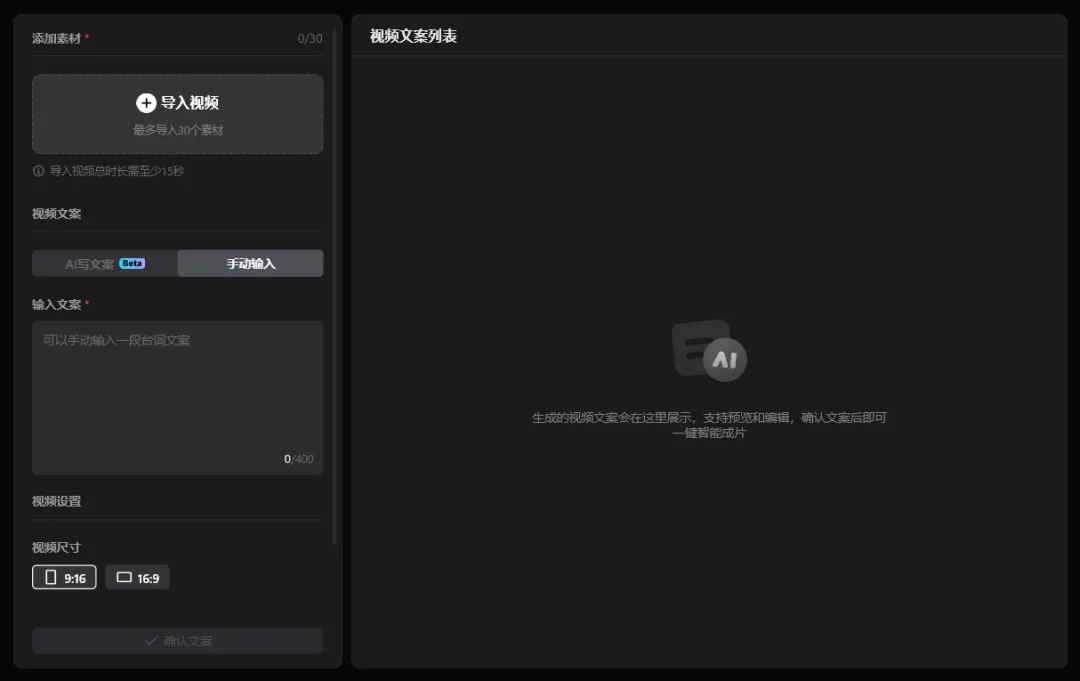Click the AI placeholder icon in the list area
Viewport: 1080px width, 681px height.
point(709,350)
